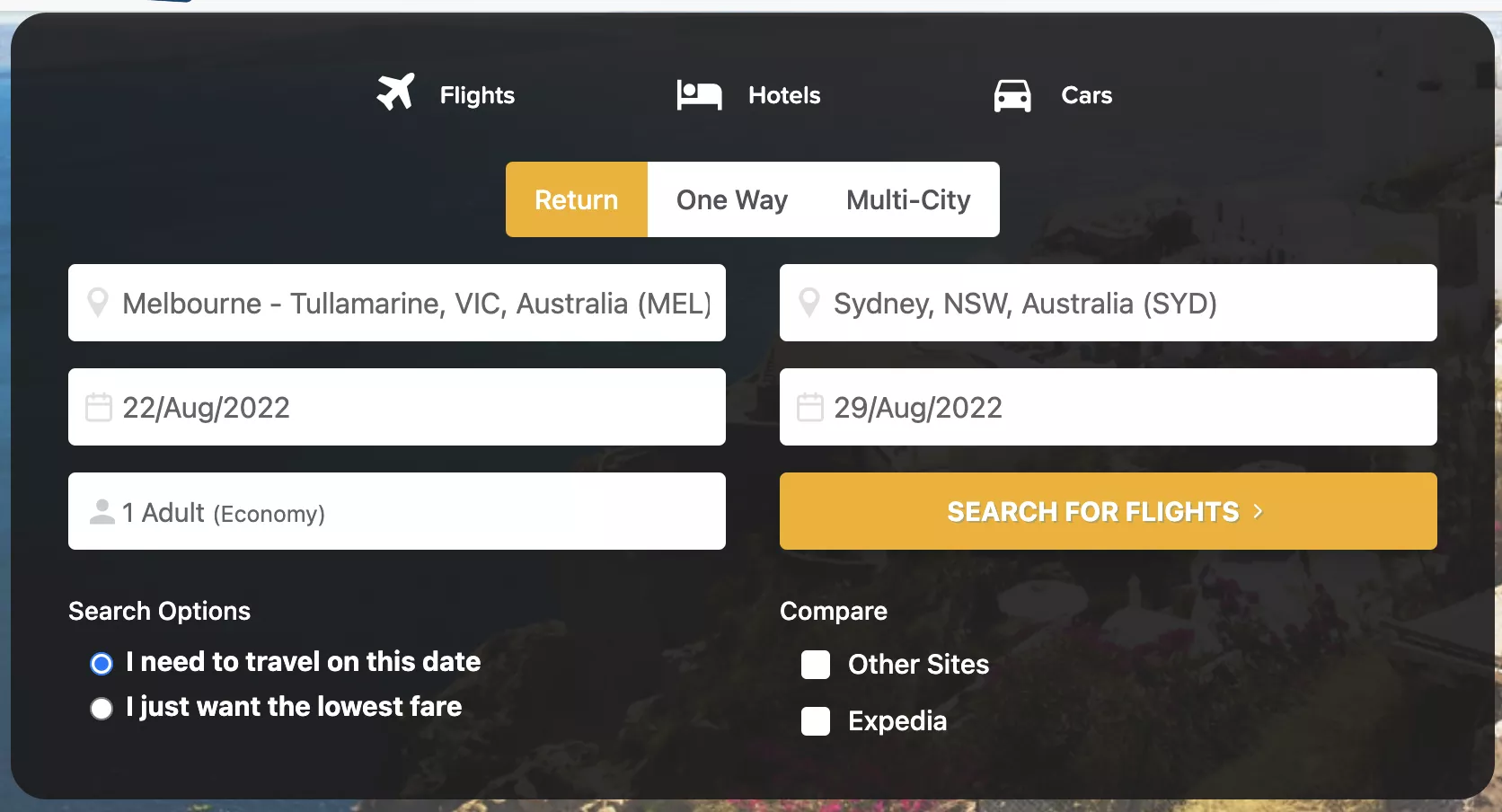This screenshot has height=812, width=1502.
Task: Choose the Return trip type button
Action: pyautogui.click(x=576, y=199)
